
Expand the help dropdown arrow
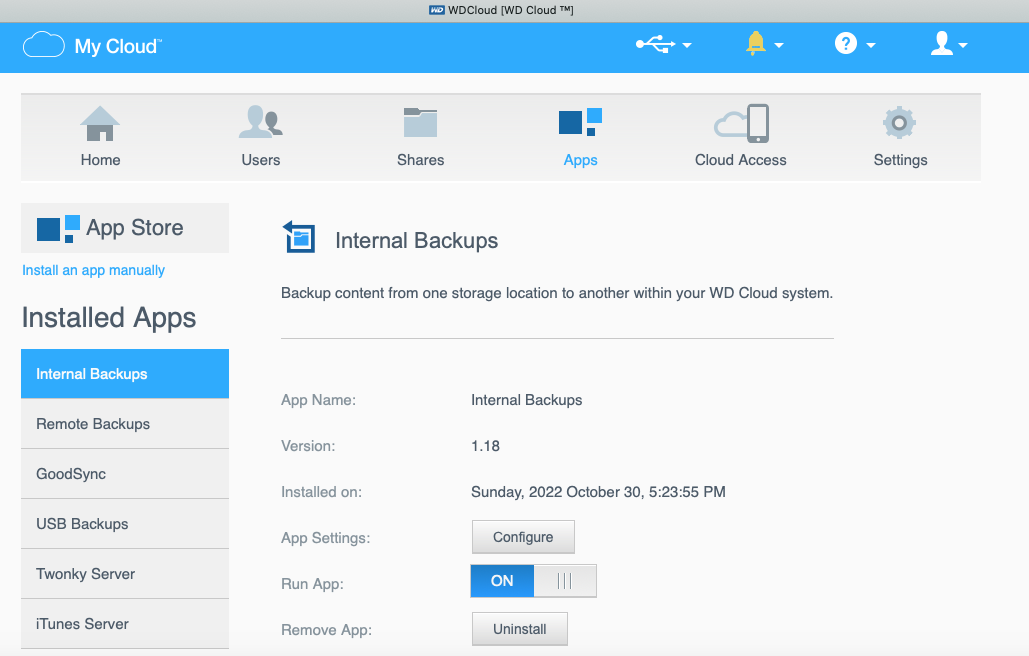coord(871,45)
